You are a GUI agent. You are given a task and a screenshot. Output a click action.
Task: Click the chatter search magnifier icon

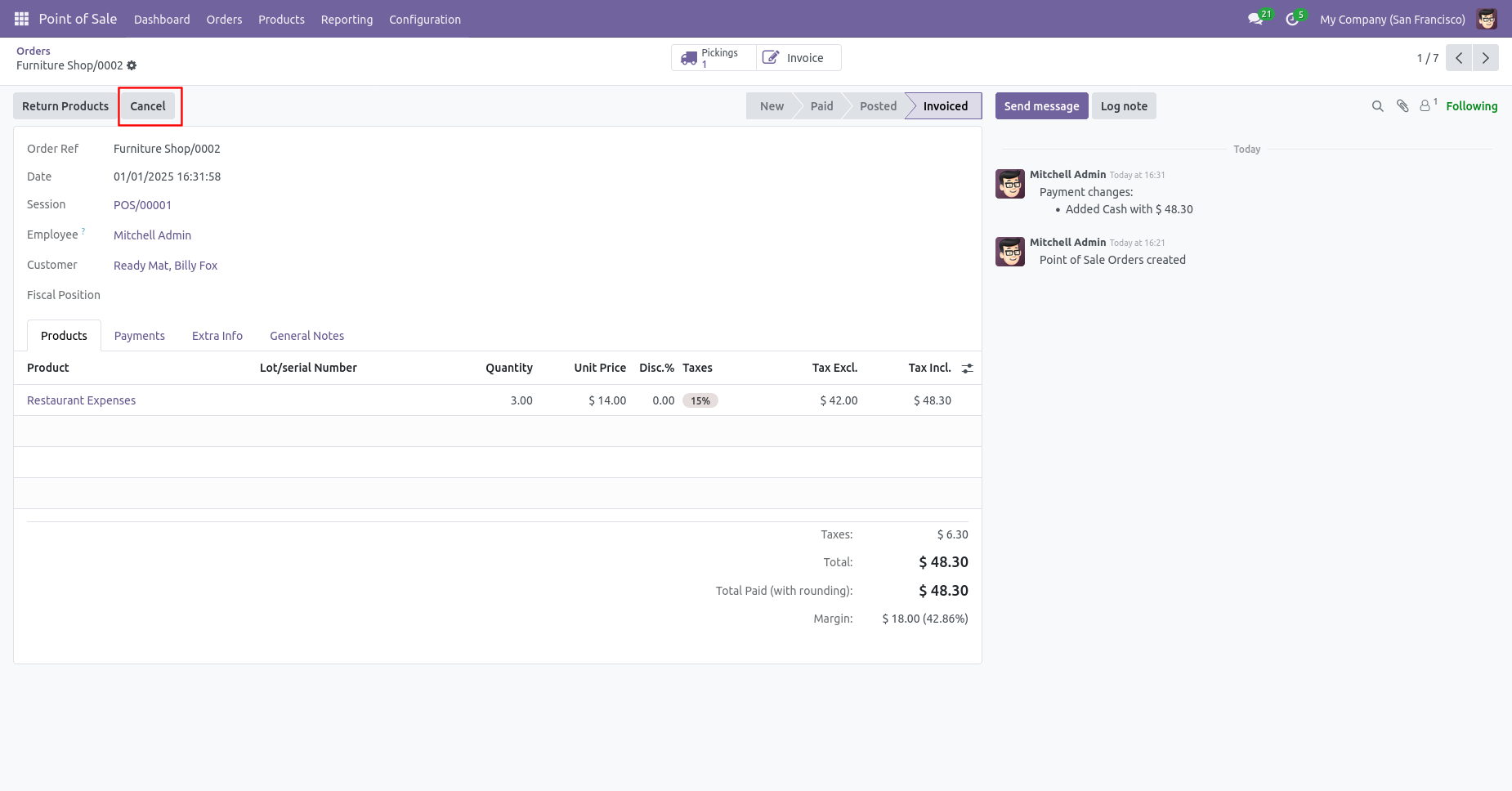click(x=1377, y=106)
